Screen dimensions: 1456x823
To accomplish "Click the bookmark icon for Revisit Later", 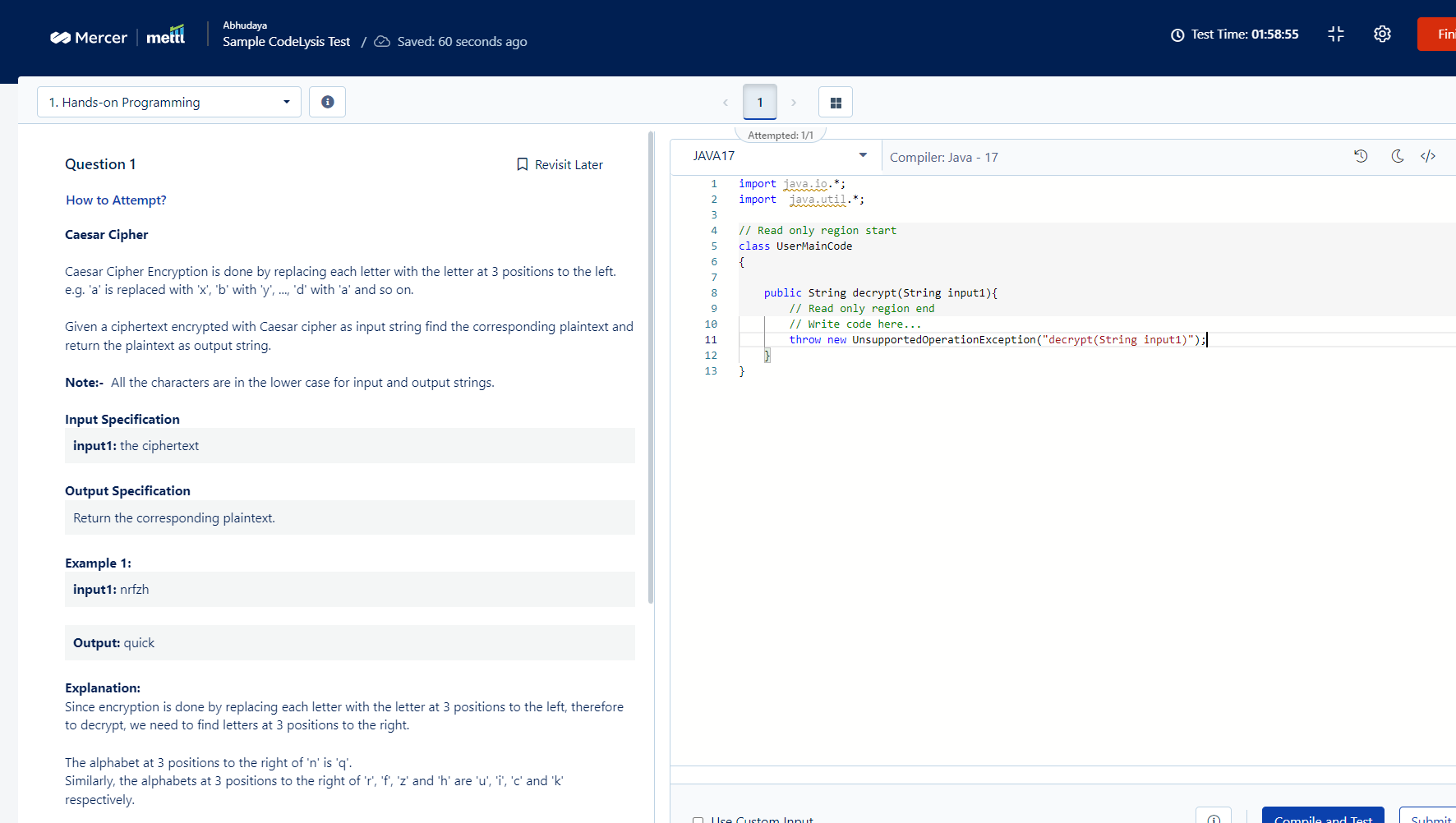I will 522,164.
